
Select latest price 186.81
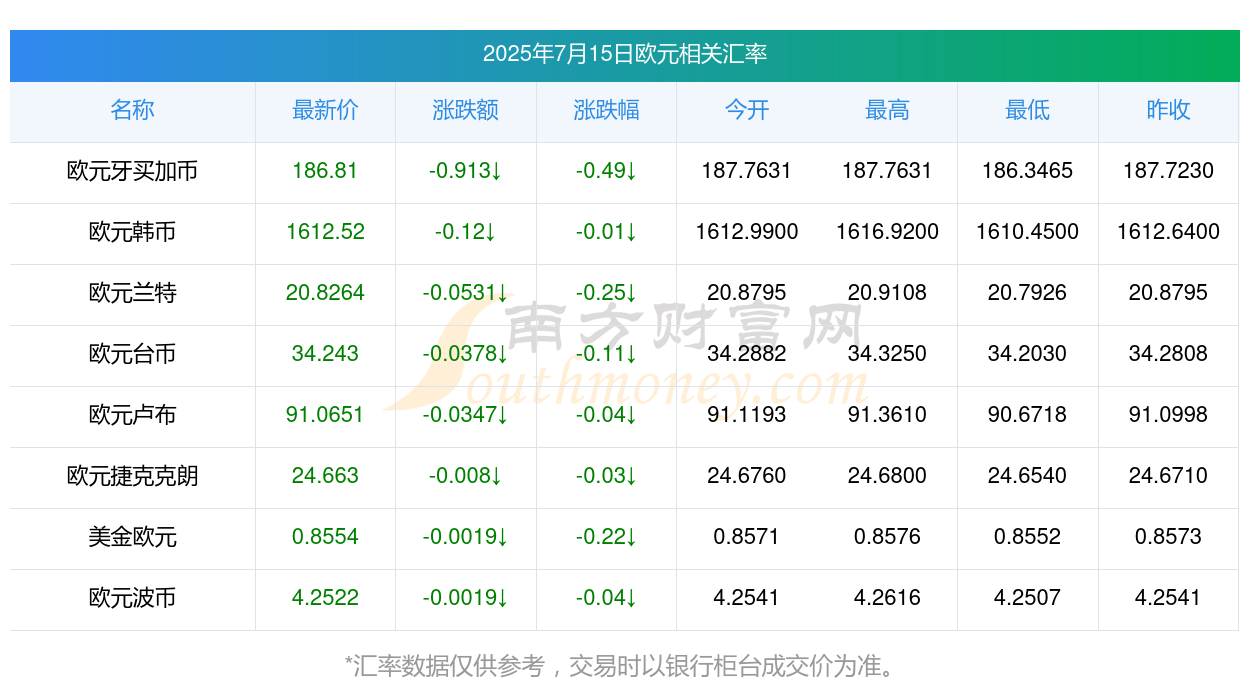pyautogui.click(x=325, y=171)
